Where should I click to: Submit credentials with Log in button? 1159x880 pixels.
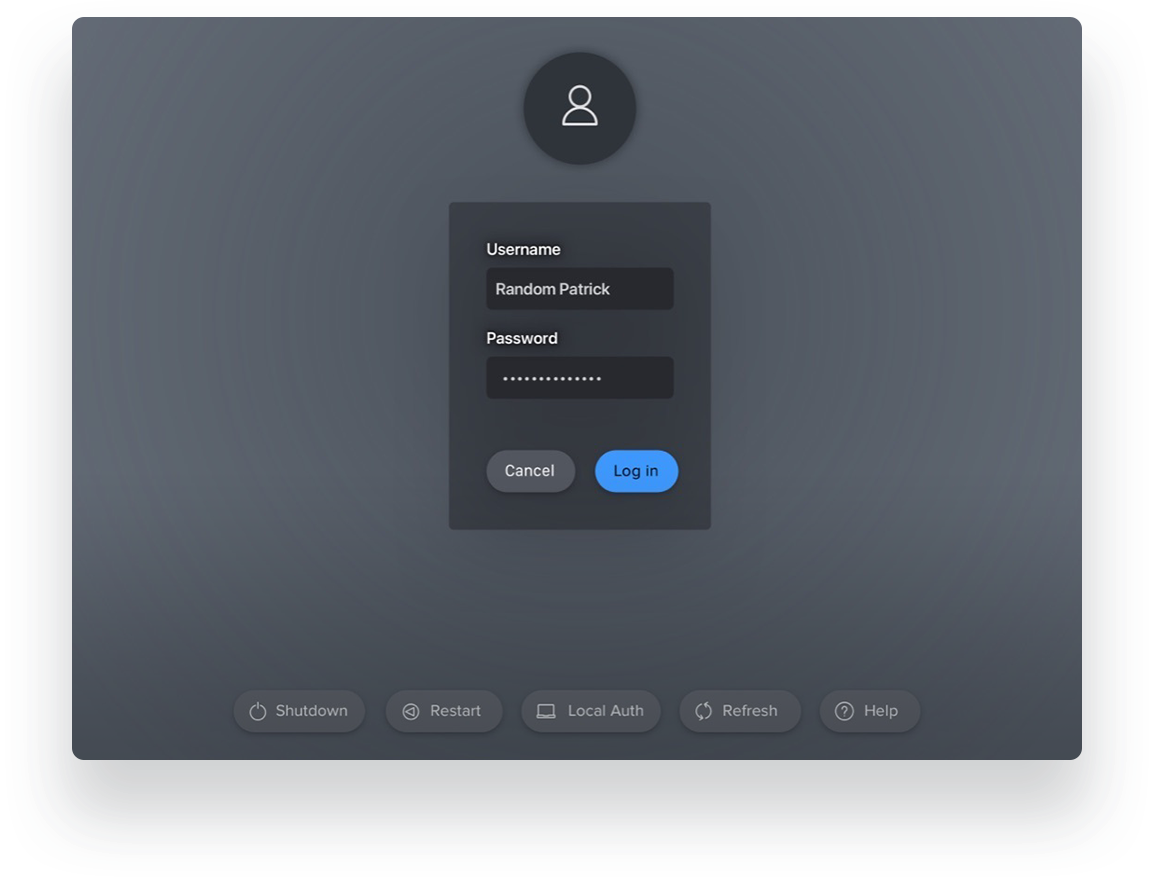click(636, 471)
